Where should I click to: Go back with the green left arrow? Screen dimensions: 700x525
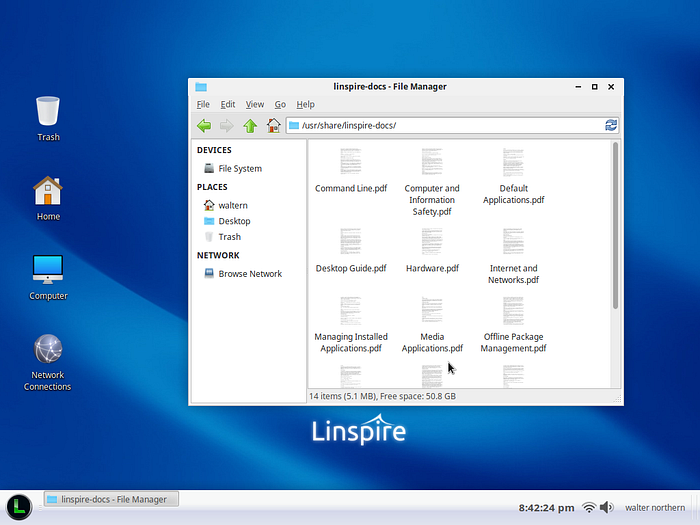click(x=204, y=126)
